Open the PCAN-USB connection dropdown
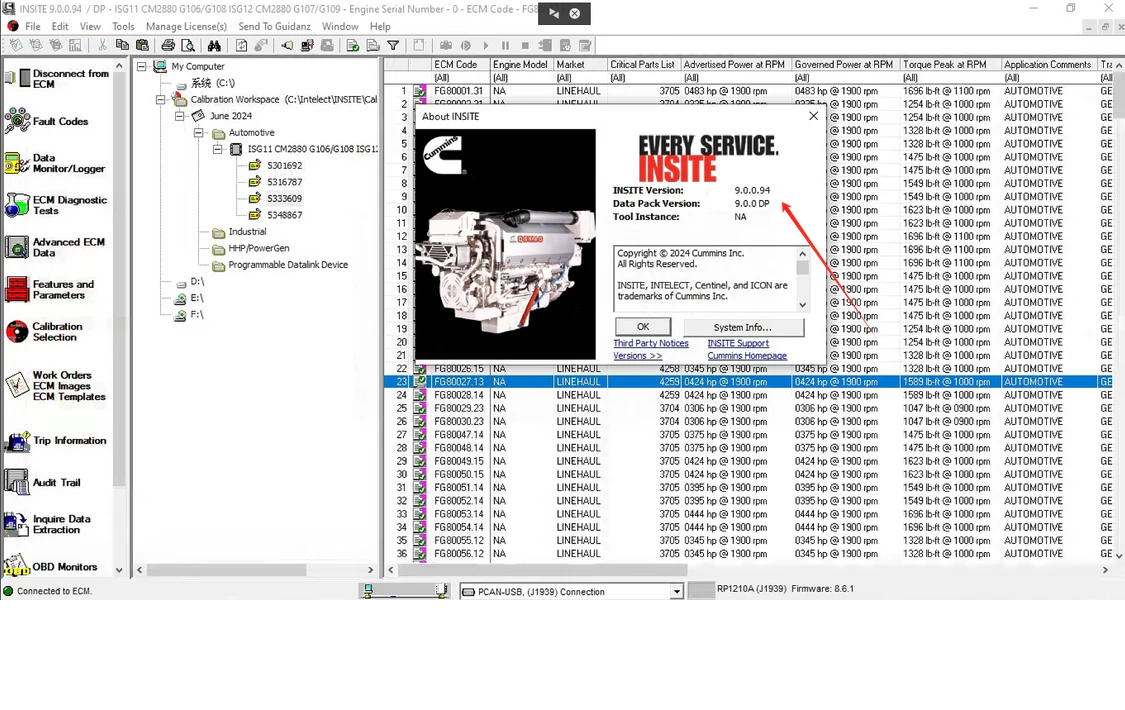The width and height of the screenshot is (1125, 710). pyautogui.click(x=676, y=591)
